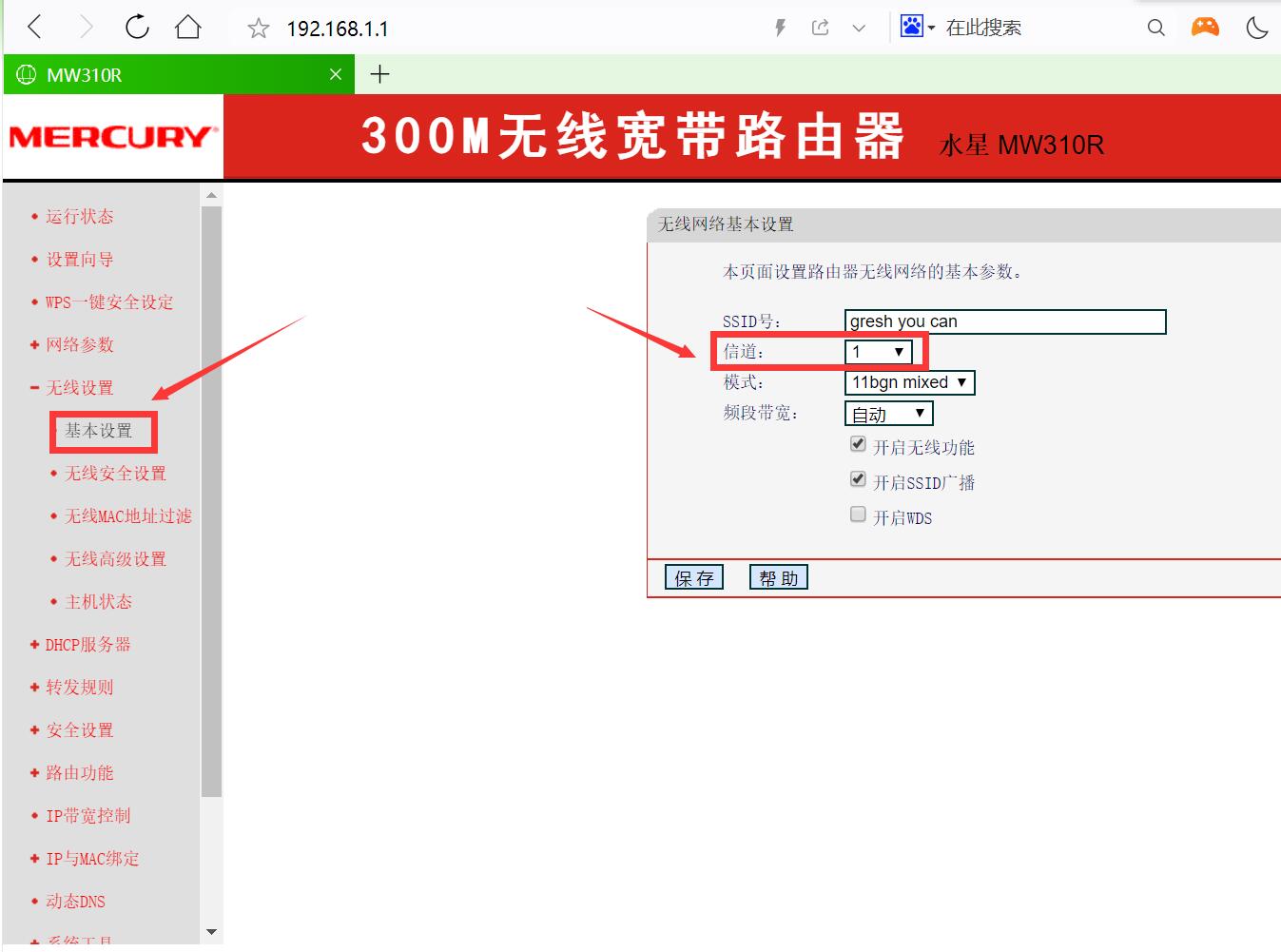Open the share icon next to address bar
1281x952 pixels.
(819, 27)
